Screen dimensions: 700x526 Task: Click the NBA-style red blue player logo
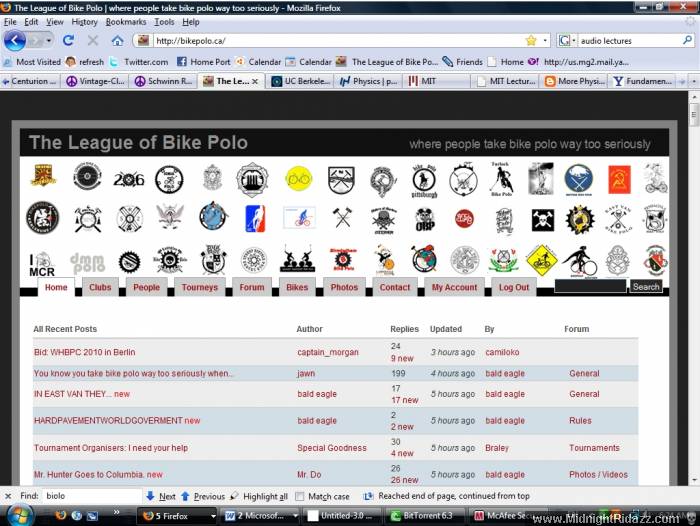(255, 218)
